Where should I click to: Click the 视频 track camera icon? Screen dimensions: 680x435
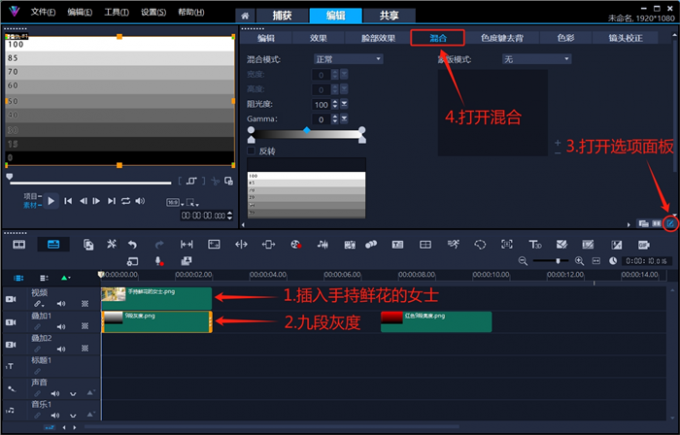click(11, 299)
